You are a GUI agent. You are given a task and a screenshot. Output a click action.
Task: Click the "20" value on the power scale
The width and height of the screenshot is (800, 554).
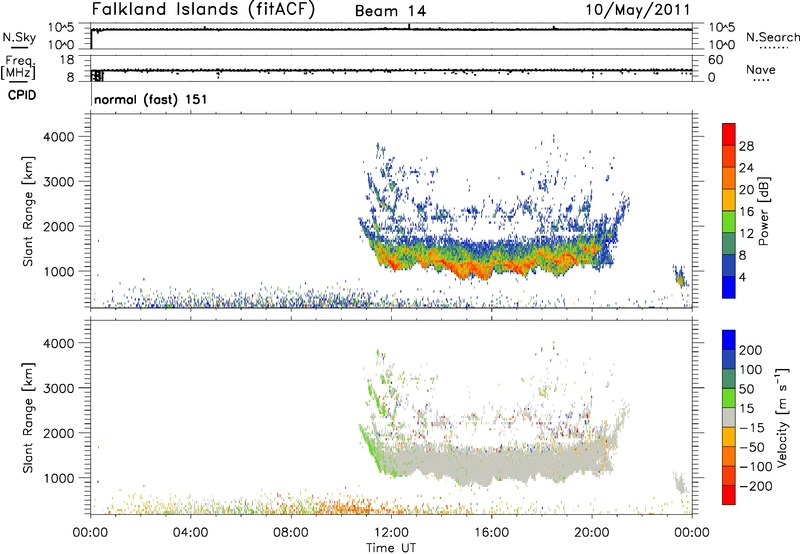click(746, 190)
